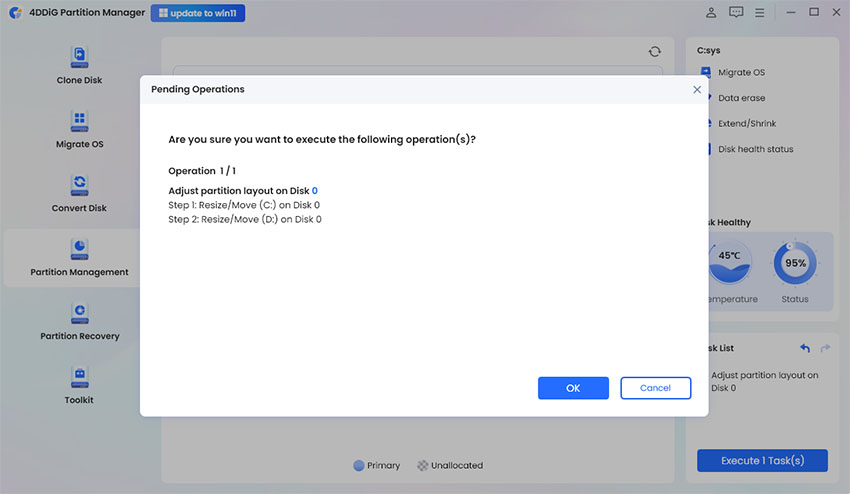Click the user account icon
This screenshot has height=494, width=850.
pyautogui.click(x=711, y=13)
